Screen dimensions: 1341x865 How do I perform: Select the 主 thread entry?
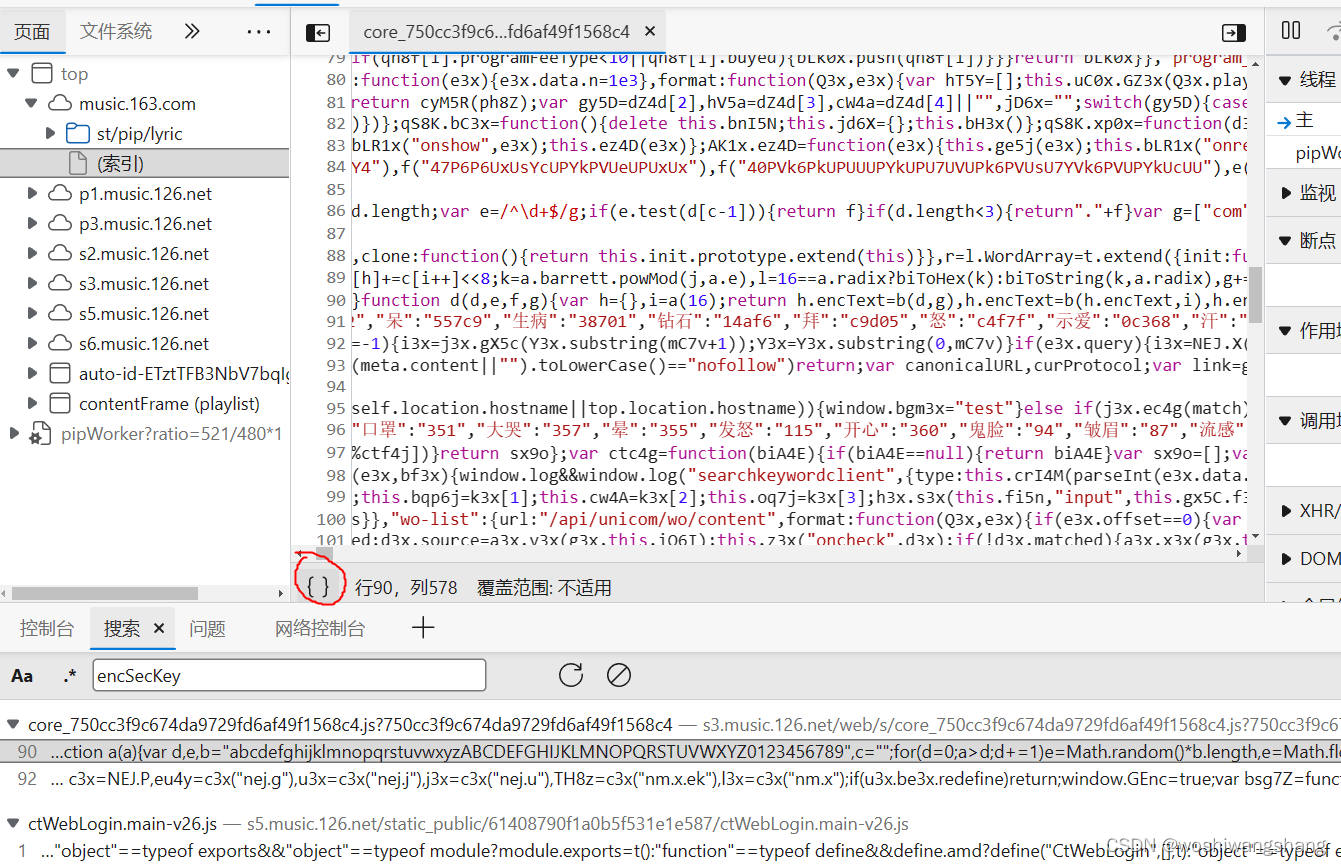1305,120
